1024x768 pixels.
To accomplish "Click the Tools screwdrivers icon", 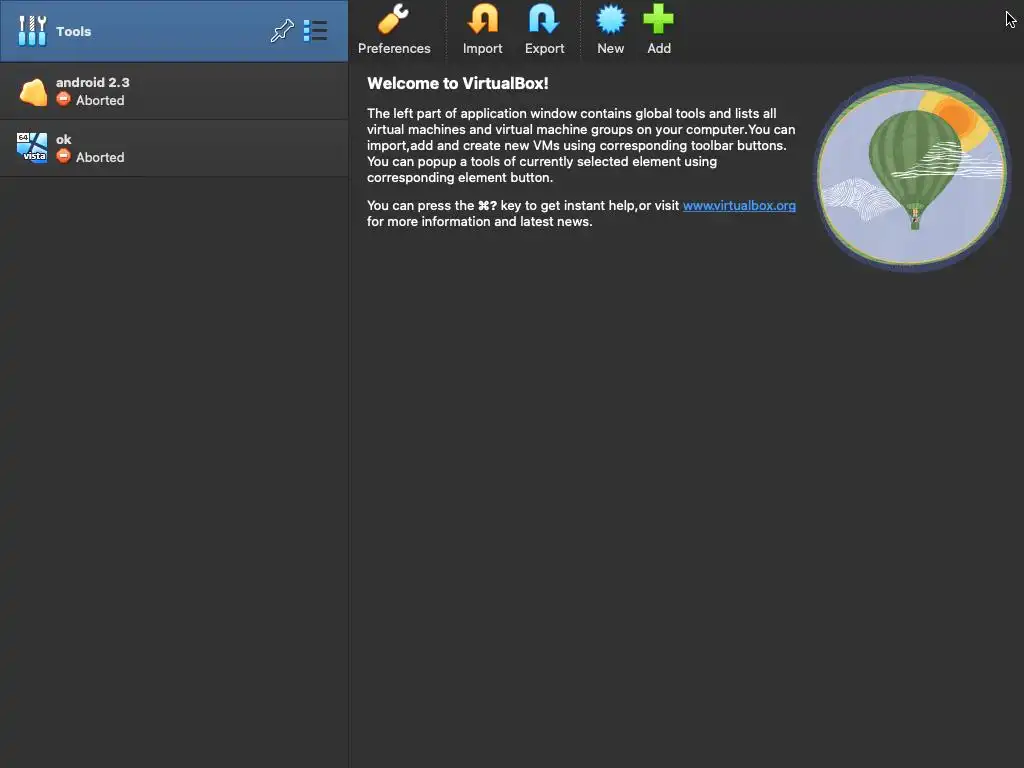I will [32, 31].
